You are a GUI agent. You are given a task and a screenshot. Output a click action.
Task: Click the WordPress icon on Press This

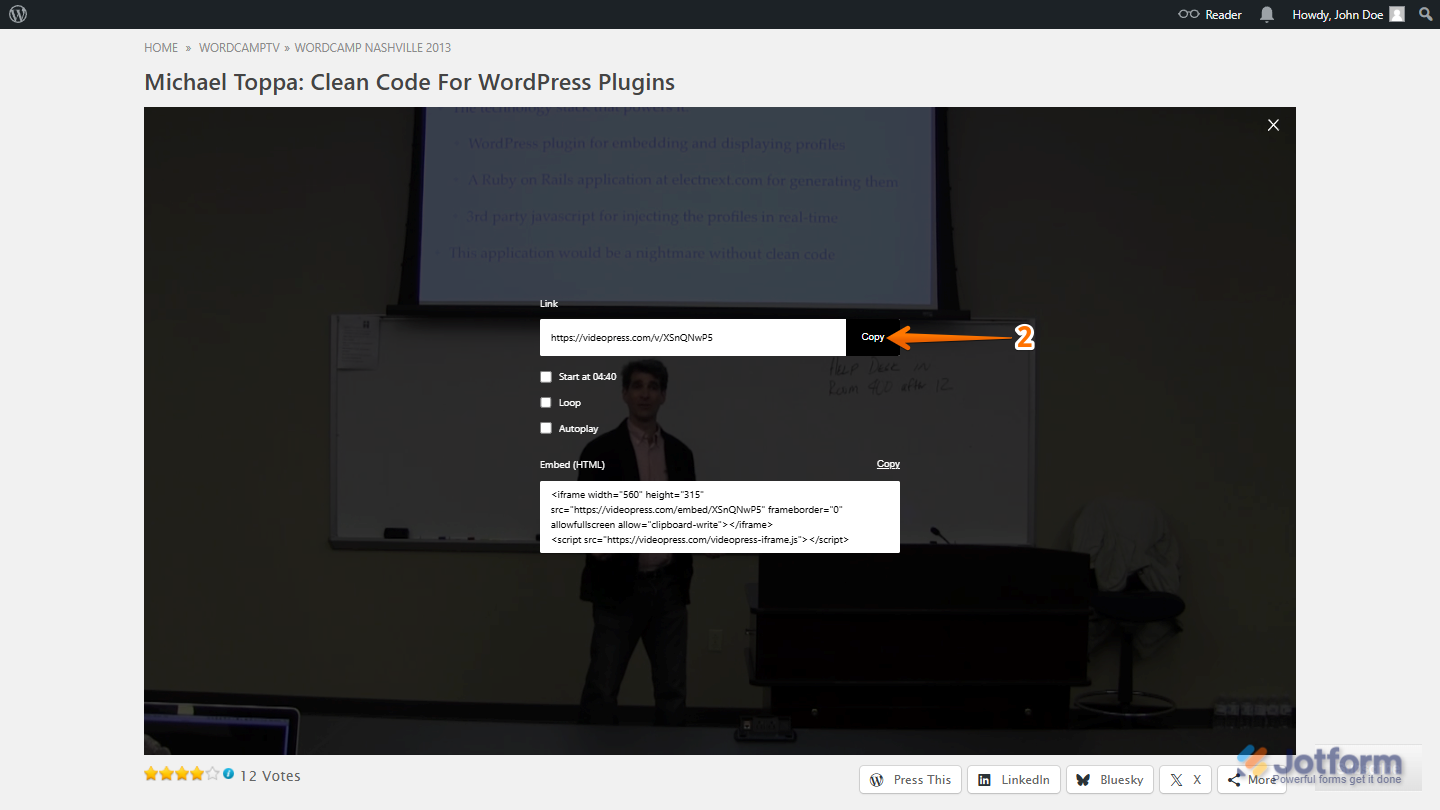click(x=877, y=779)
